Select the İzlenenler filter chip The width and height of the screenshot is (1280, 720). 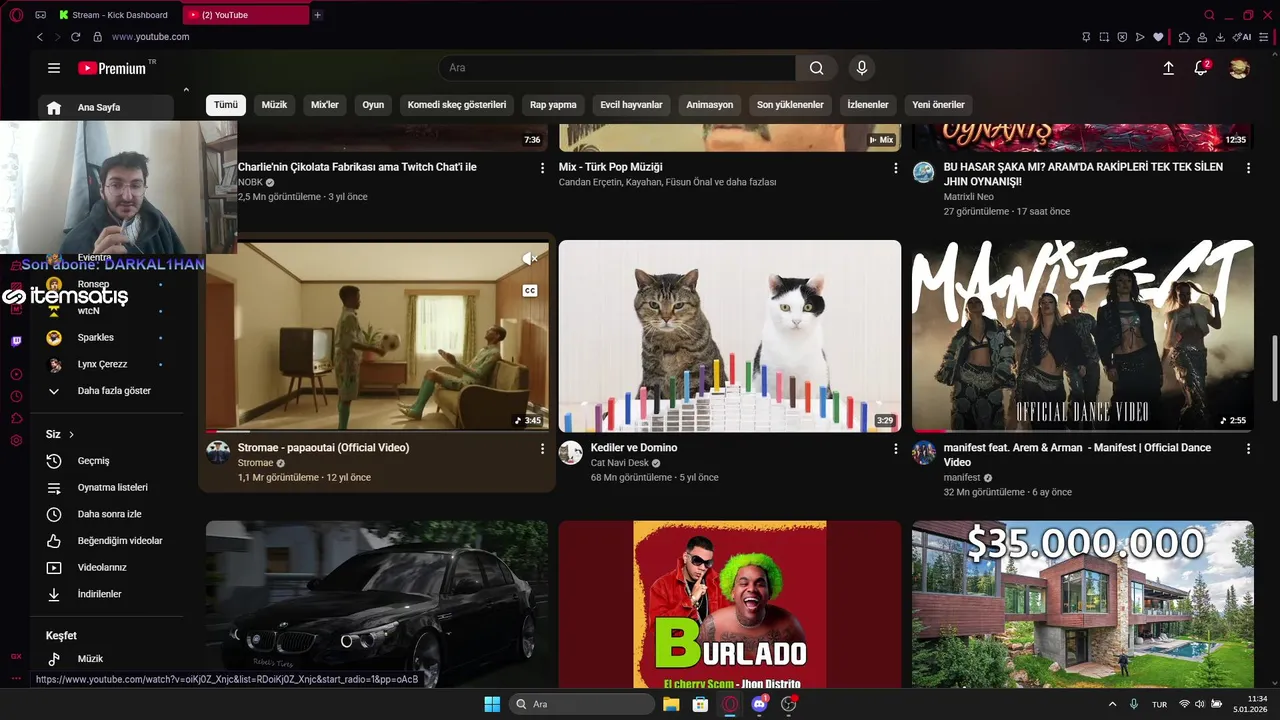point(868,105)
